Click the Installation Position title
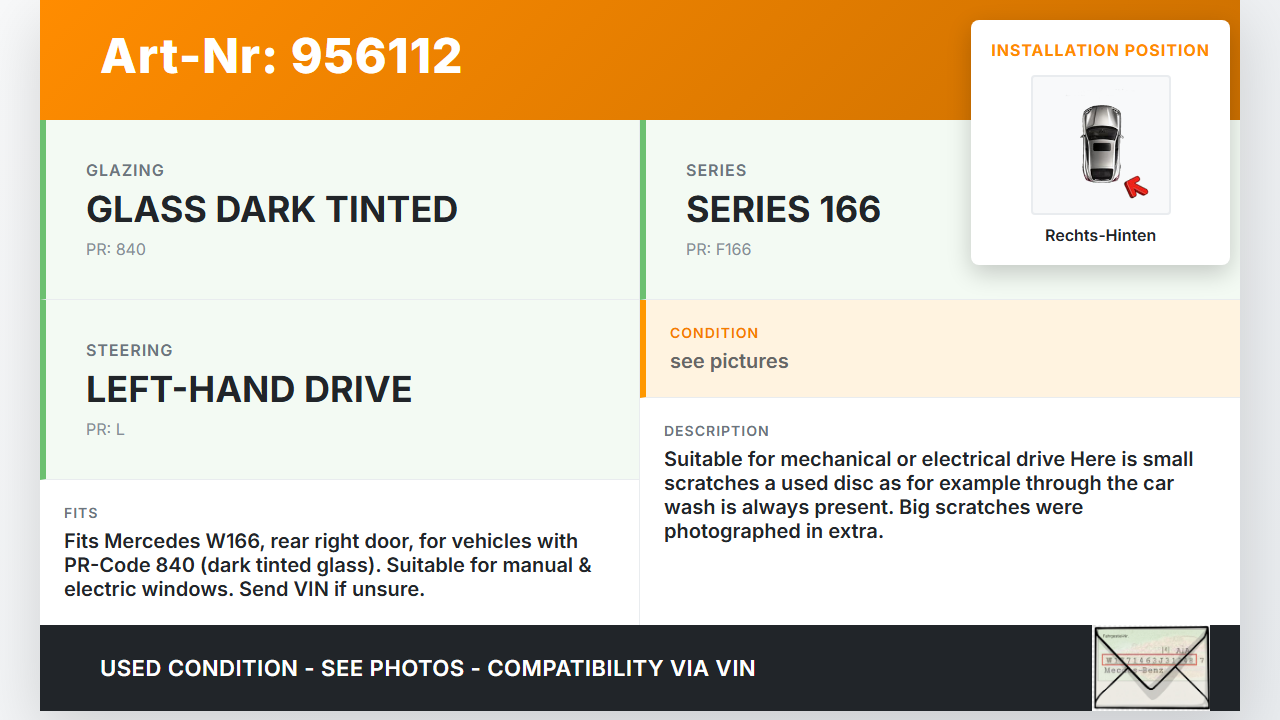The image size is (1280, 720). [x=1100, y=50]
